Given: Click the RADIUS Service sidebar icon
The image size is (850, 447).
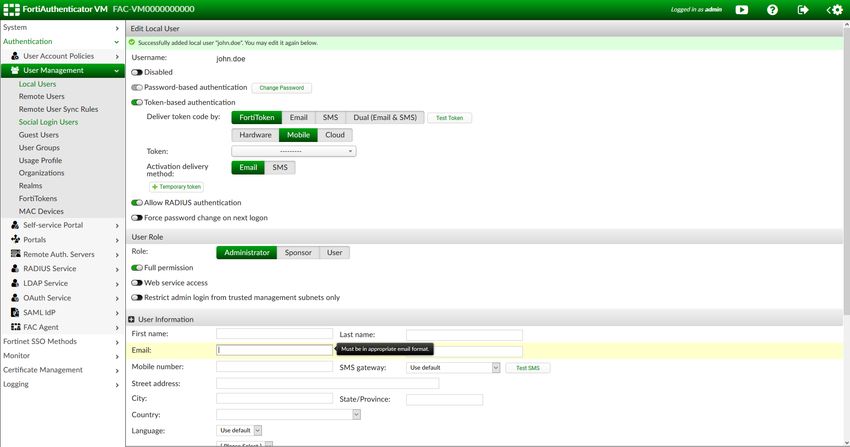Looking at the screenshot, I should point(15,268).
